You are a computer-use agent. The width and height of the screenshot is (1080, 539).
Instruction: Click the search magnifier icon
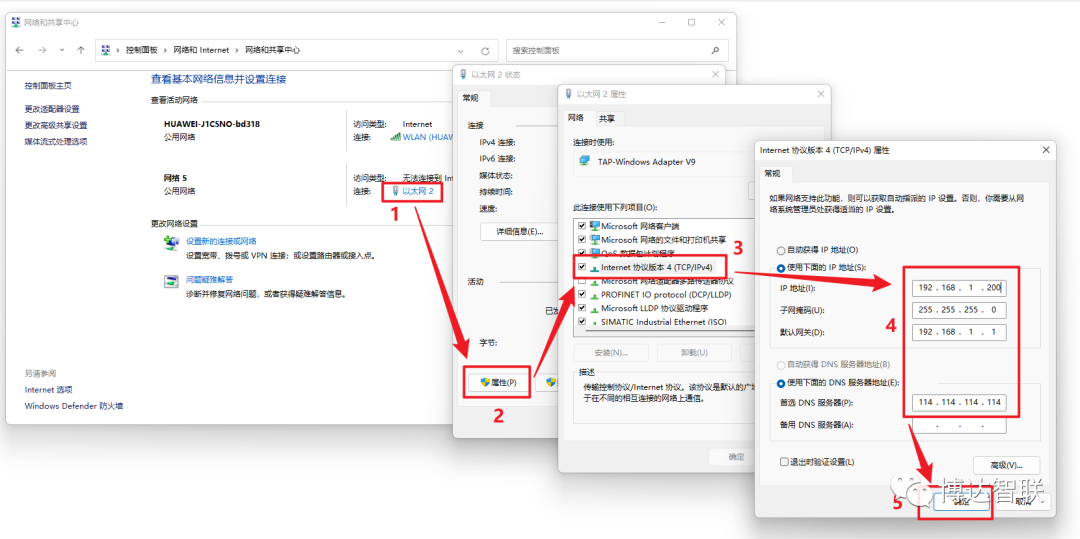[715, 50]
